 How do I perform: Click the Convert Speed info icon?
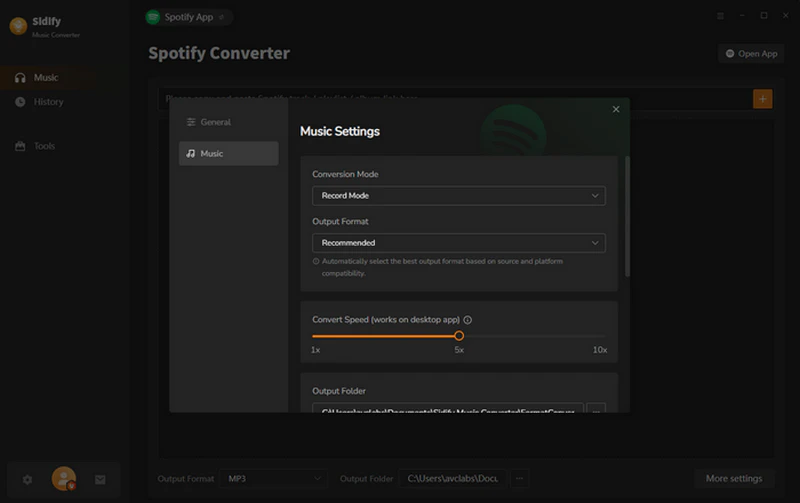pos(467,320)
